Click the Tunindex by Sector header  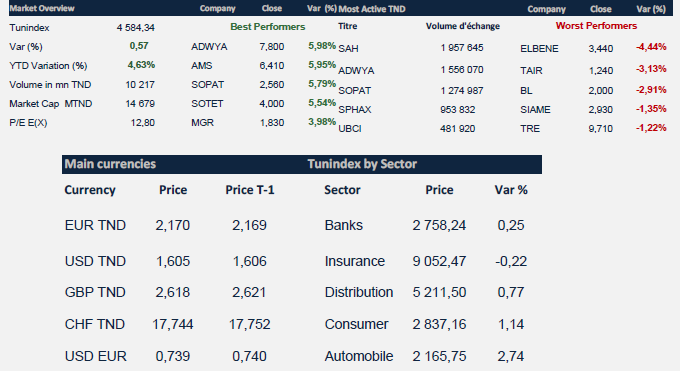[x=362, y=164]
